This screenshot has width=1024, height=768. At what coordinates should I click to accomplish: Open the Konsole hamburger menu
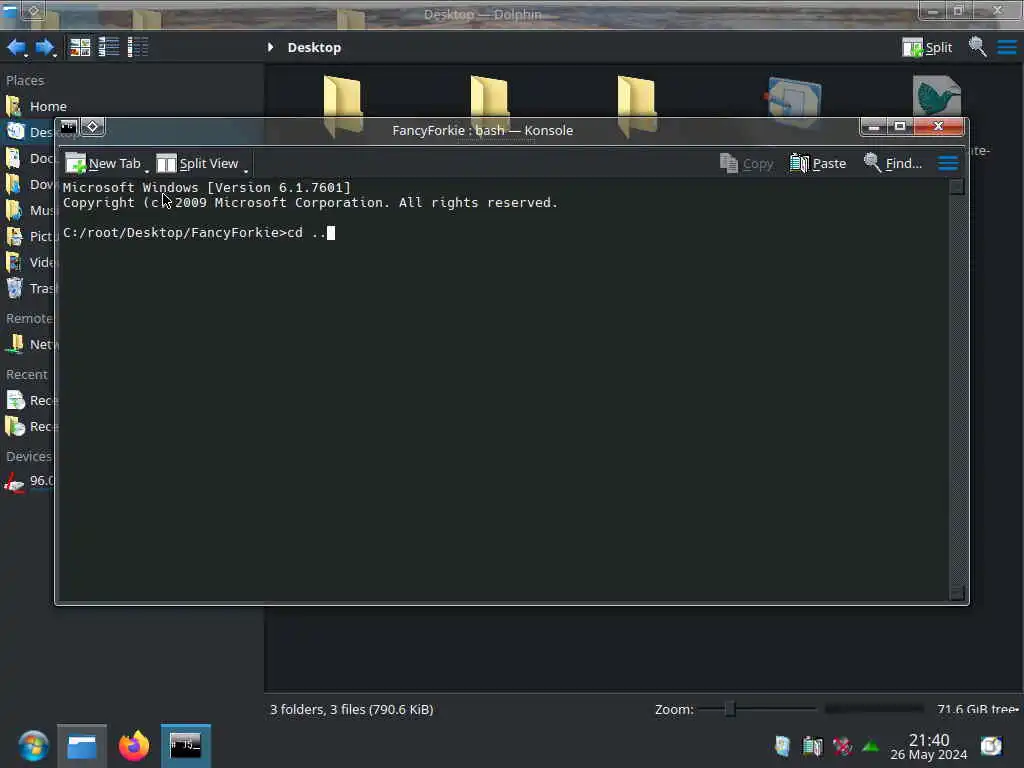tap(948, 163)
